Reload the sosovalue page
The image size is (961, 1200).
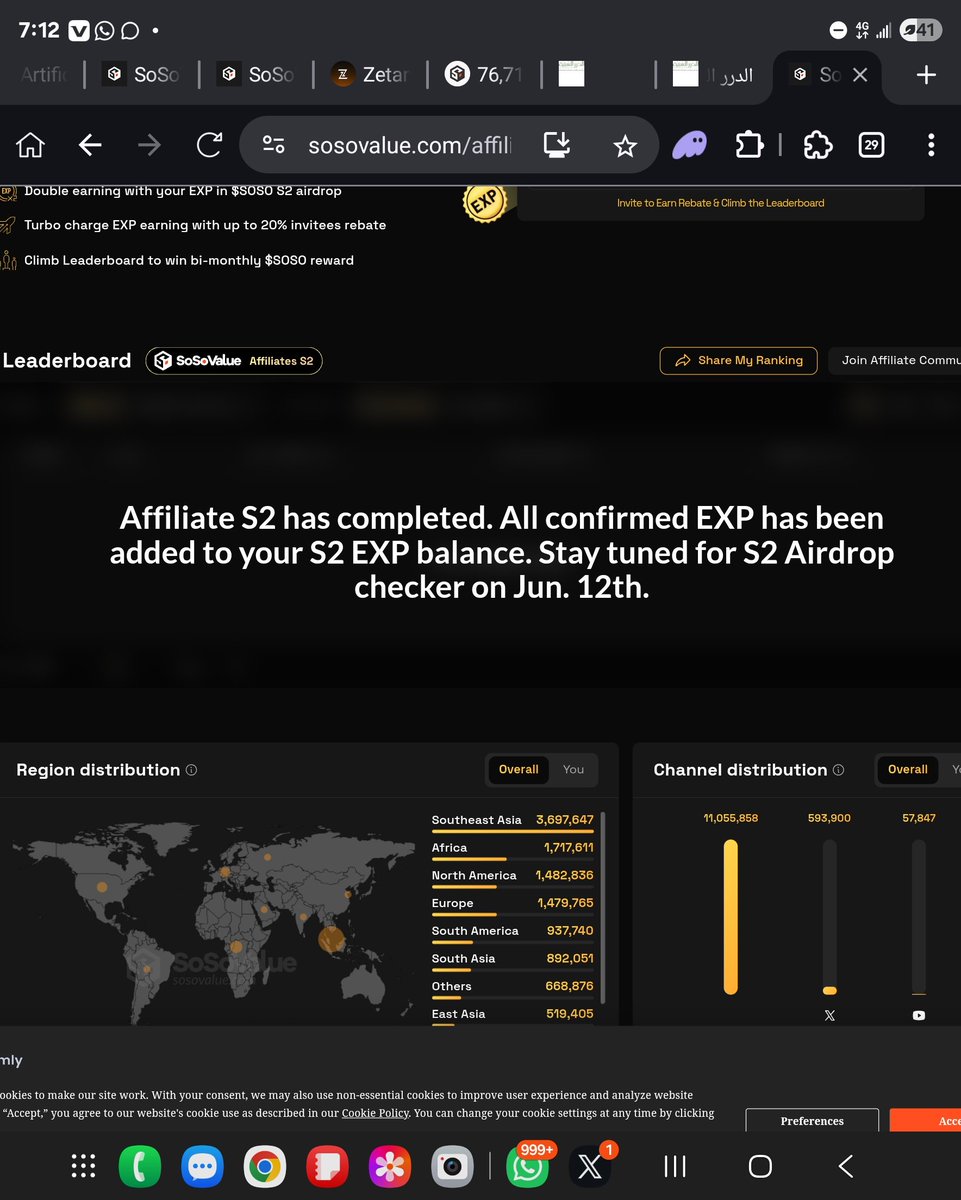coord(209,146)
